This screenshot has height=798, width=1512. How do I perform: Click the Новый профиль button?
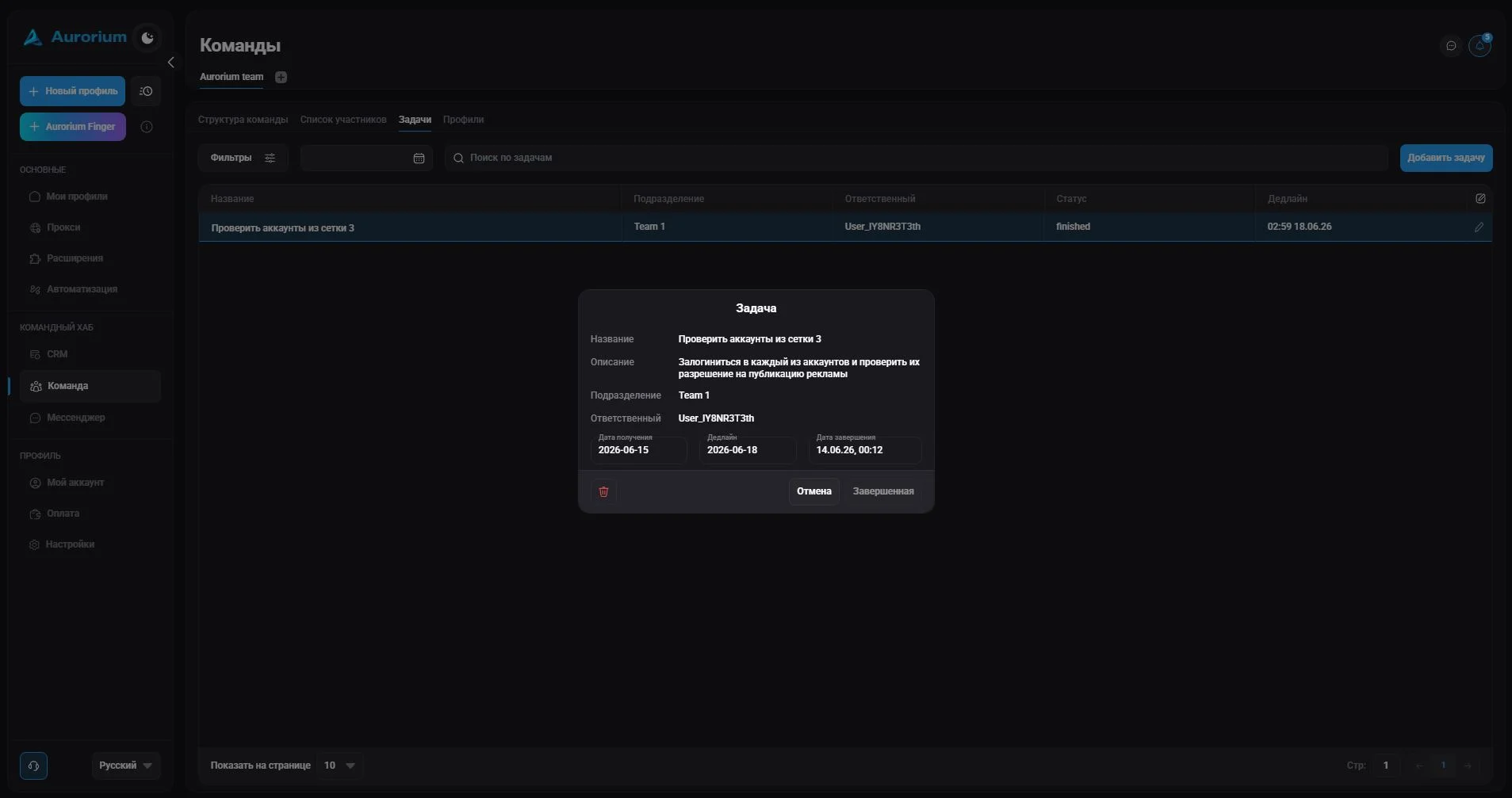point(72,91)
